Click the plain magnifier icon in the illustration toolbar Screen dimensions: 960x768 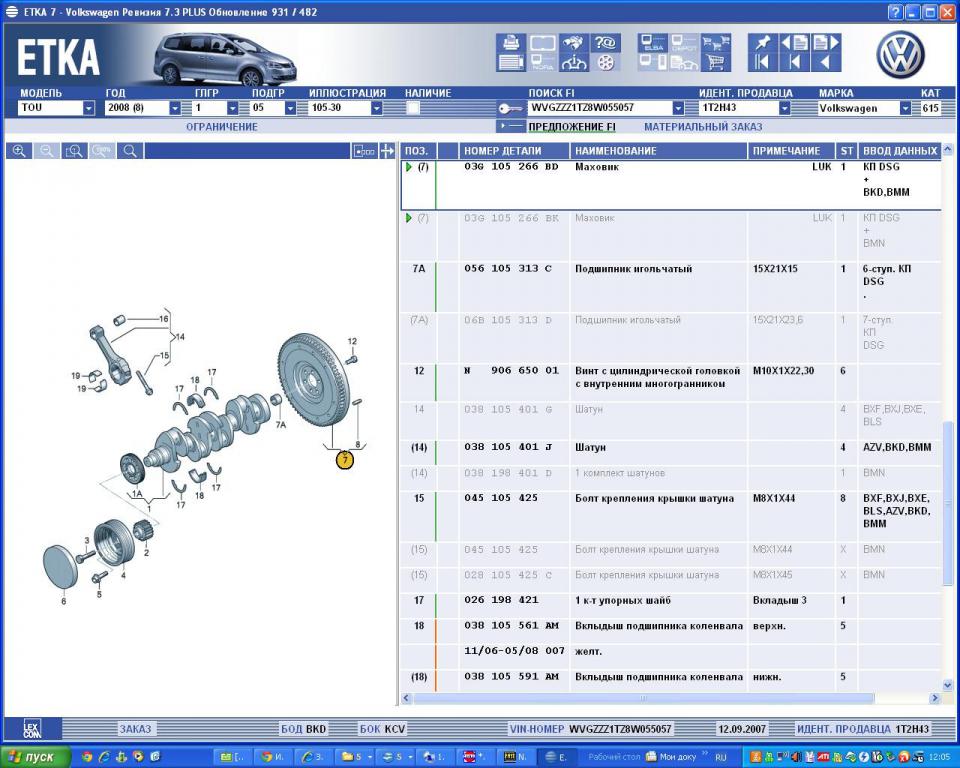130,151
